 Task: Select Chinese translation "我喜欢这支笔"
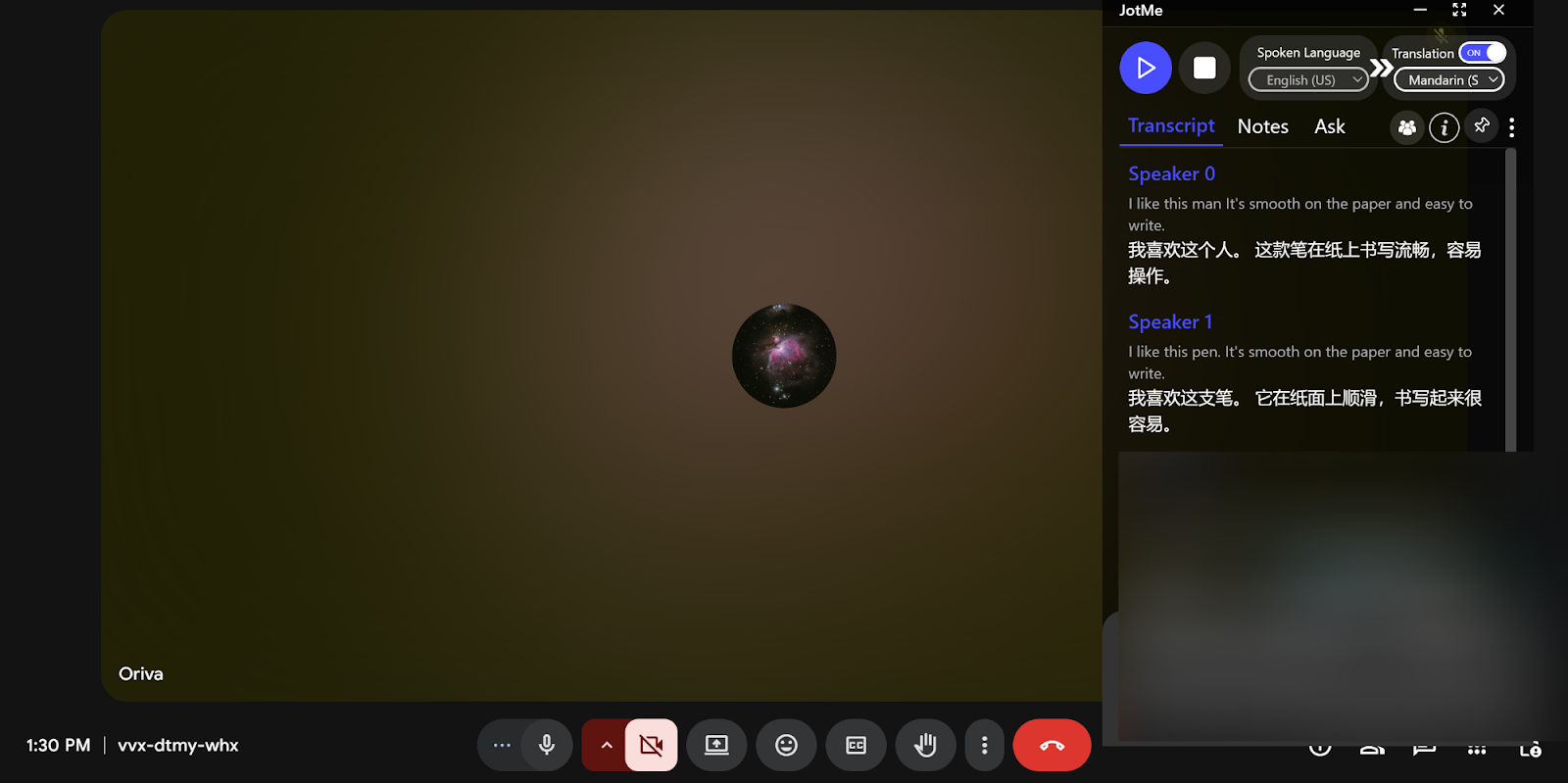[x=1180, y=398]
